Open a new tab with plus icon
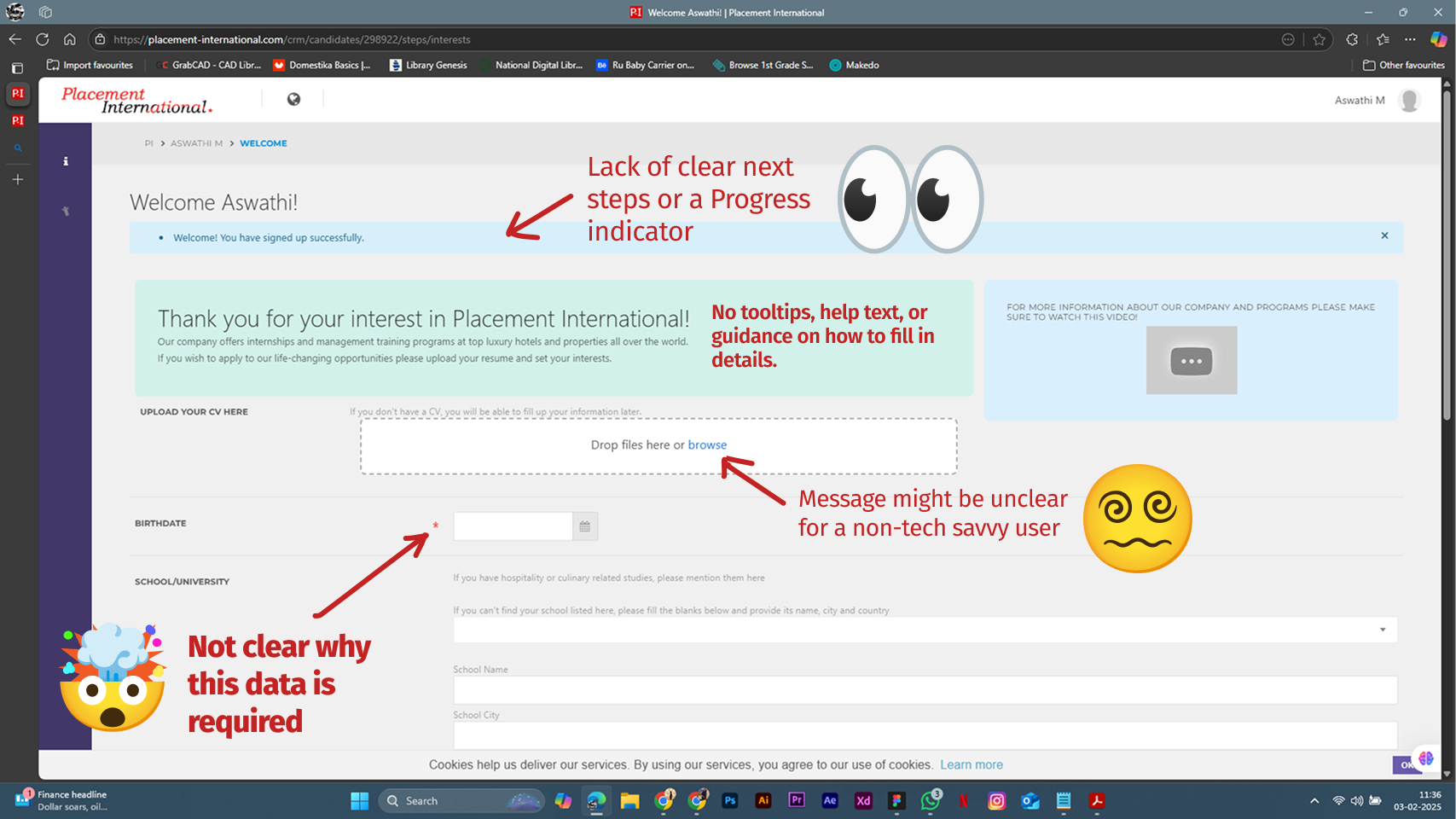Viewport: 1456px width, 819px height. (17, 179)
